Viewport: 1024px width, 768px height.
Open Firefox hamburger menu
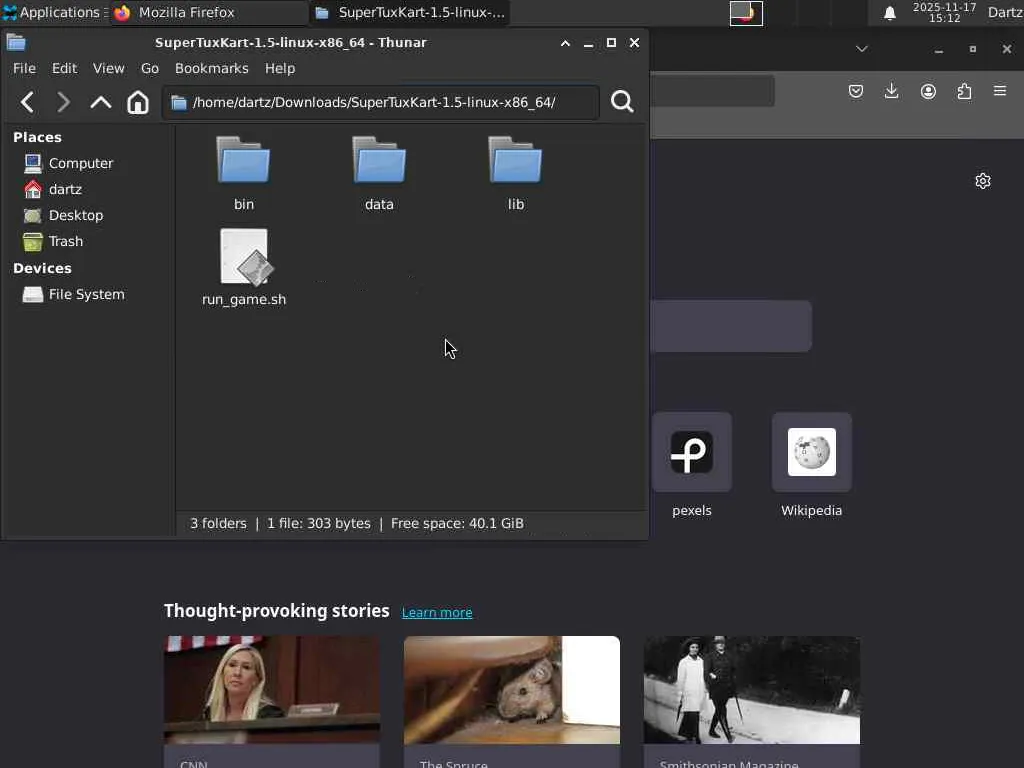[1000, 91]
